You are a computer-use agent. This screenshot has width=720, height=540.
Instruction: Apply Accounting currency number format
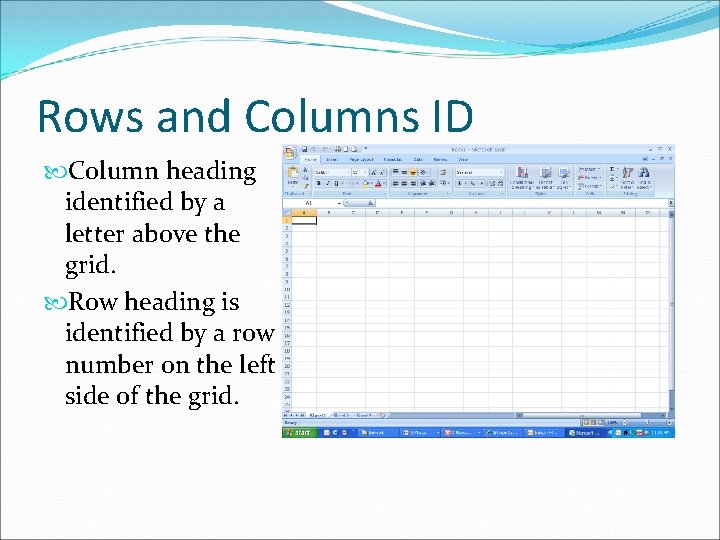(x=460, y=183)
